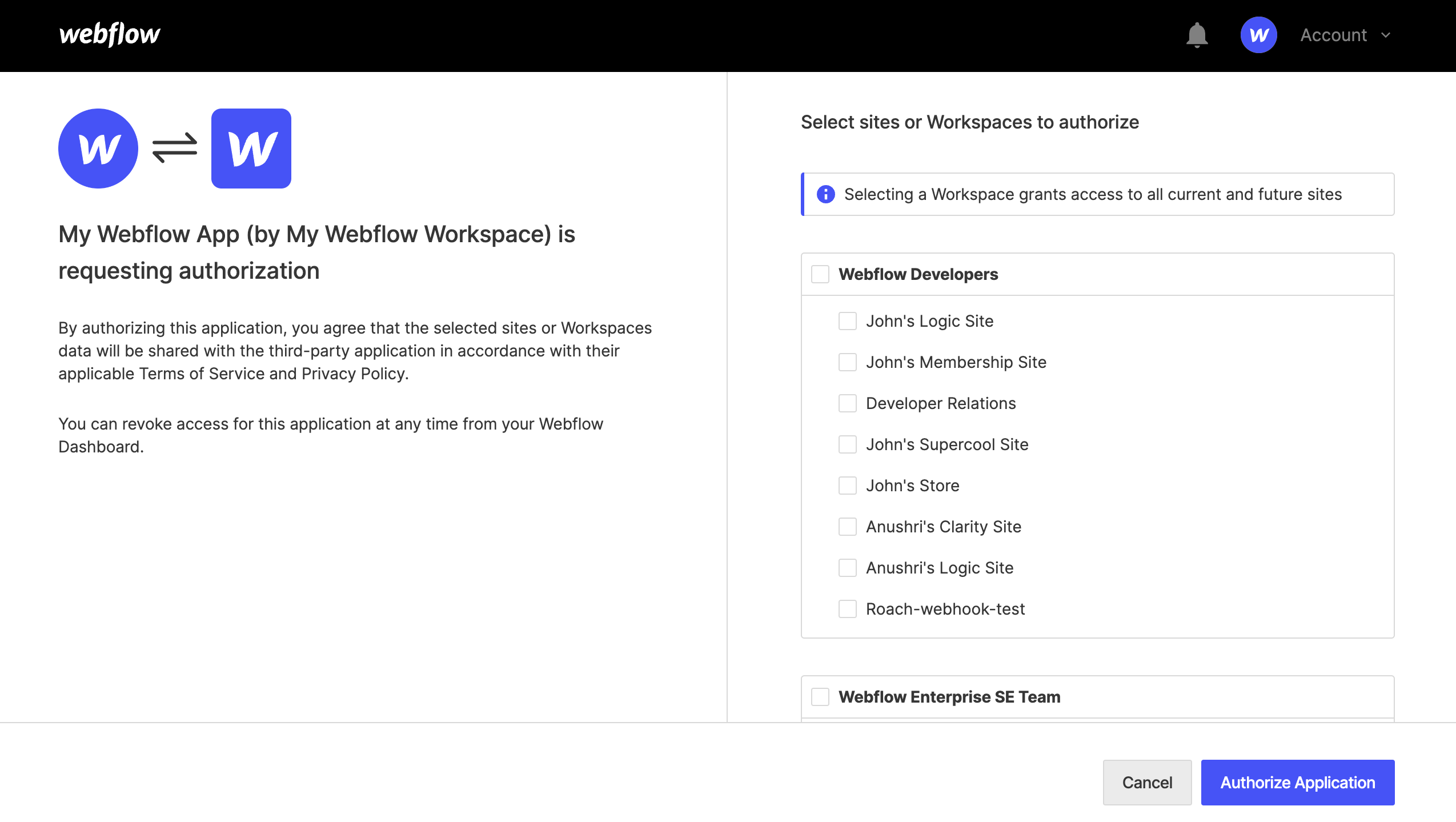The image size is (1456, 822).
Task: Check the Webflow Developers workspace checkbox
Action: pos(820,274)
